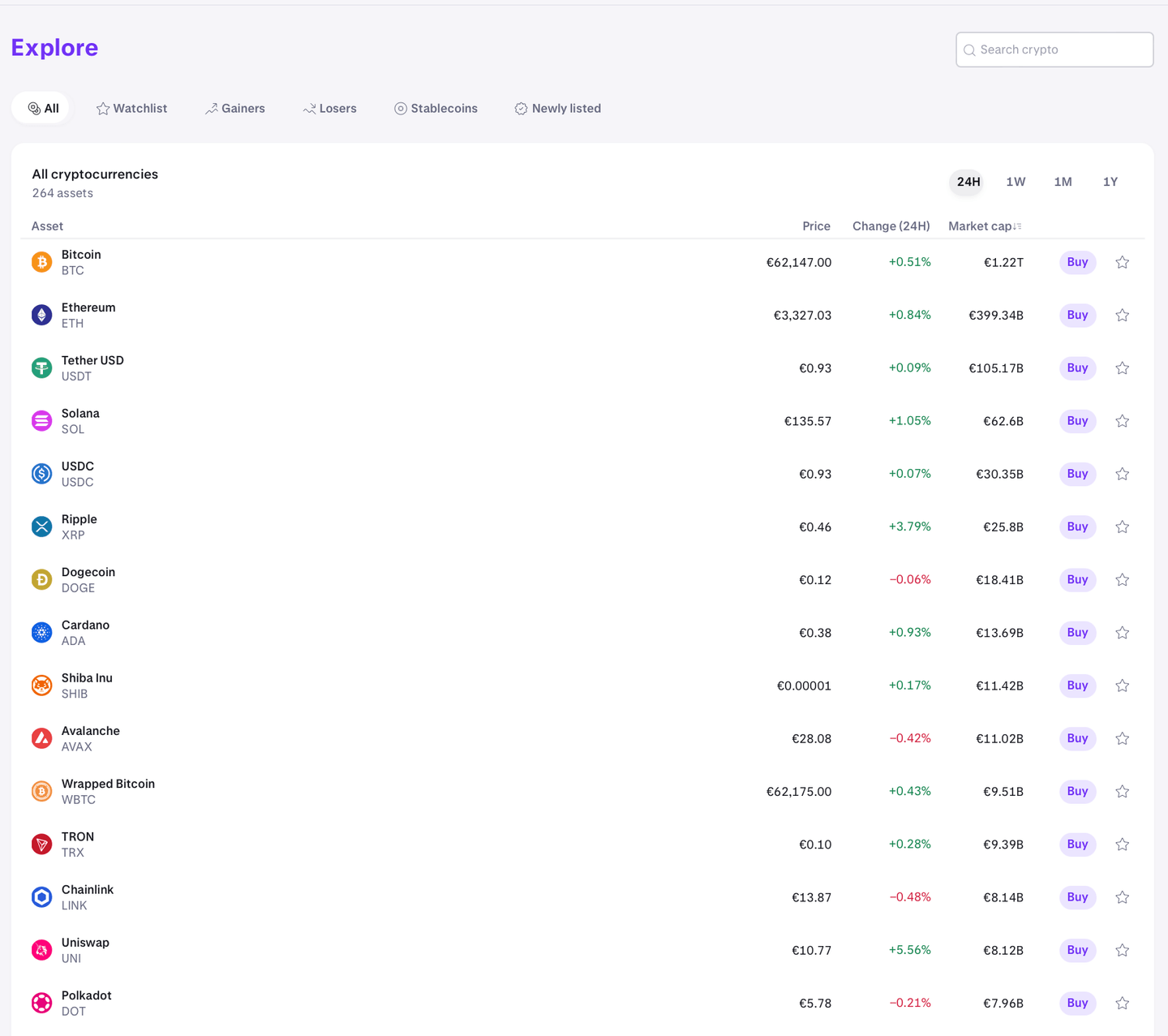
Task: Click the Ripple XRP logo icon
Action: (41, 527)
